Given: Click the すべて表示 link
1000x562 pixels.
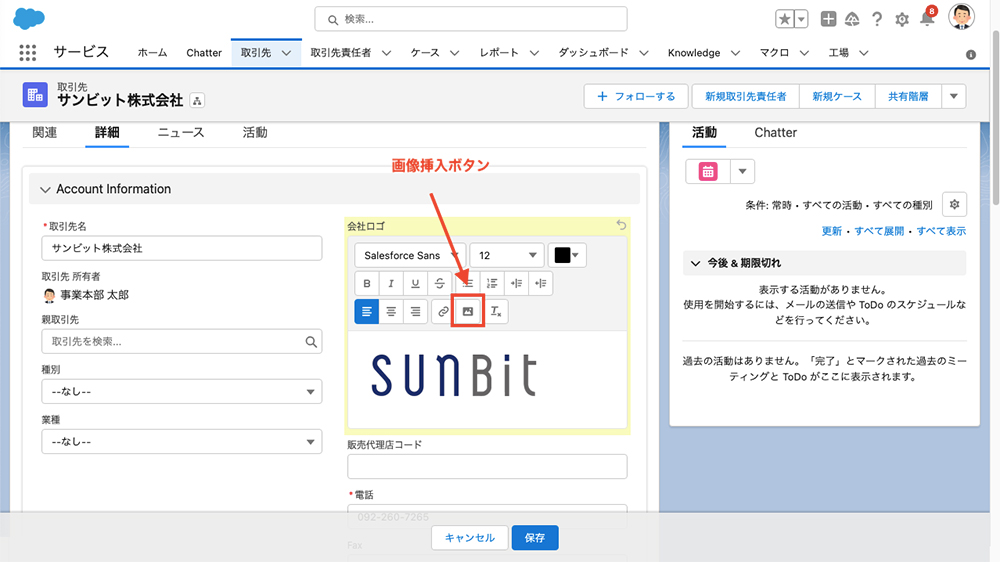Looking at the screenshot, I should pyautogui.click(x=941, y=231).
